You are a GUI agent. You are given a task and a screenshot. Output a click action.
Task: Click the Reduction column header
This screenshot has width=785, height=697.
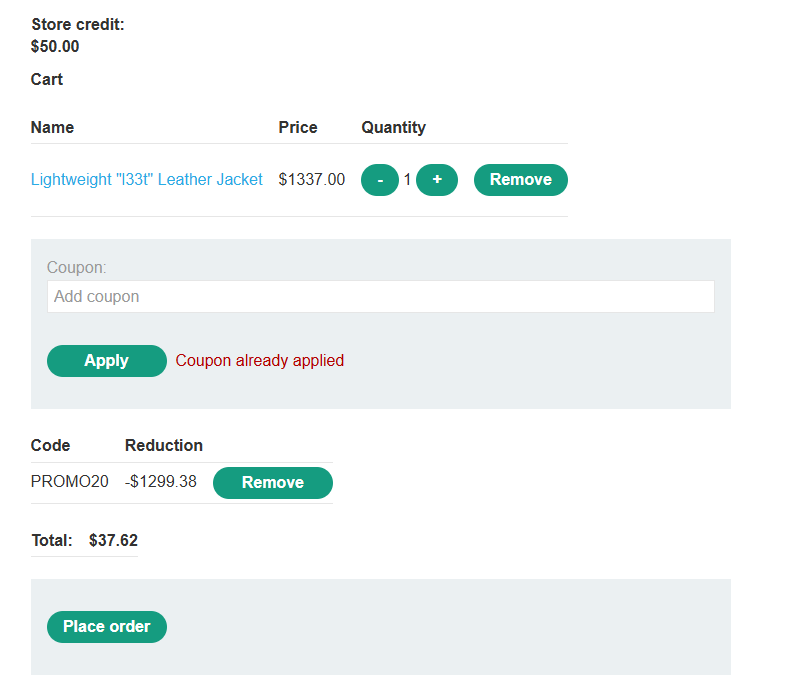pos(164,446)
